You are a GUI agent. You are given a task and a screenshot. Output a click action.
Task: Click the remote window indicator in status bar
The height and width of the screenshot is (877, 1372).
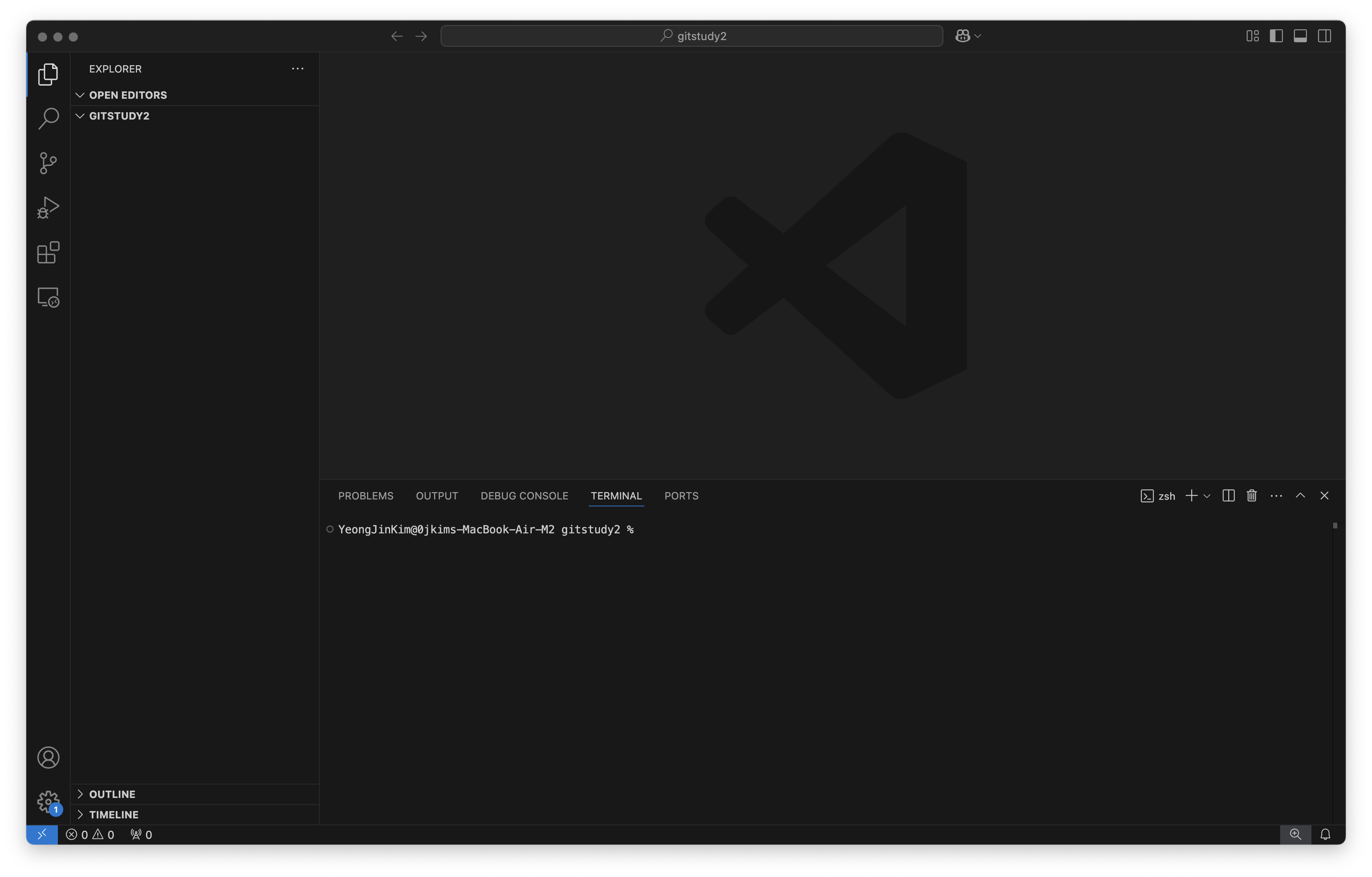point(42,834)
